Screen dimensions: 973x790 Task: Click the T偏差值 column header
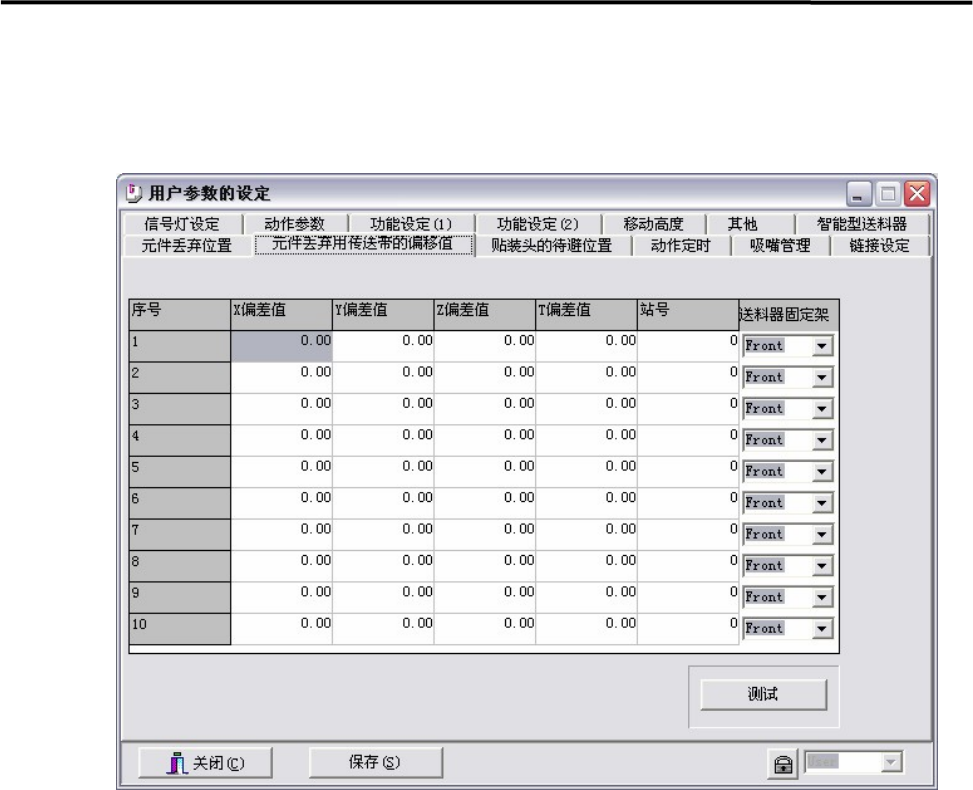click(587, 315)
